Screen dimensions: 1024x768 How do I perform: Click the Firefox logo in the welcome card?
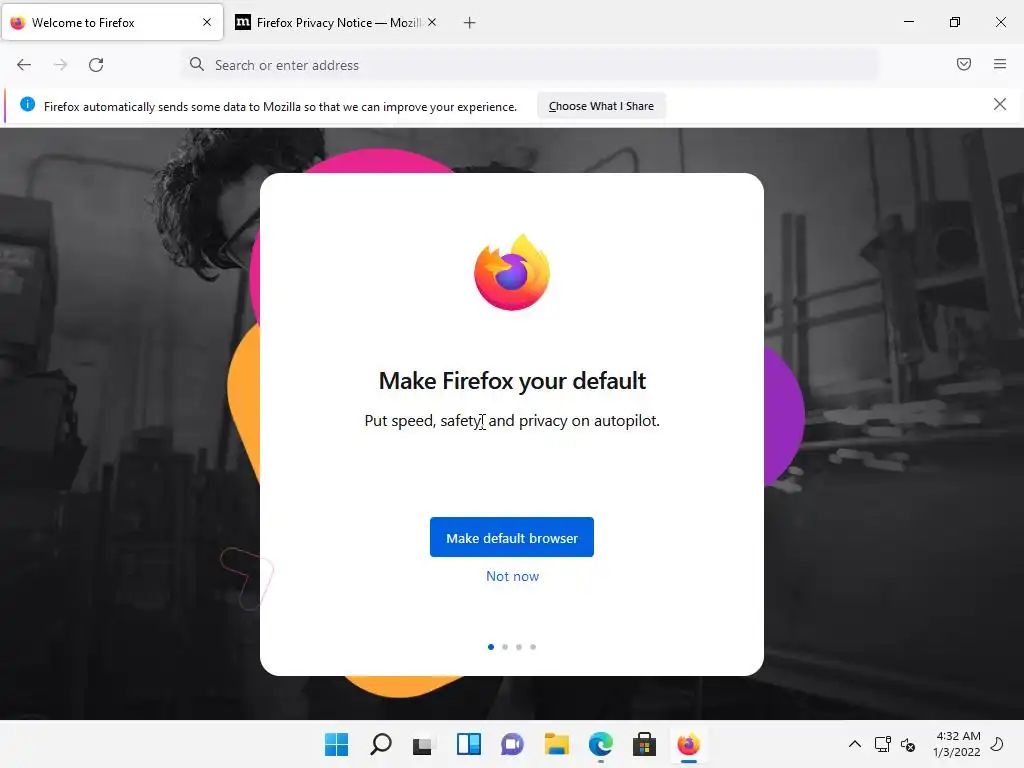click(x=511, y=272)
